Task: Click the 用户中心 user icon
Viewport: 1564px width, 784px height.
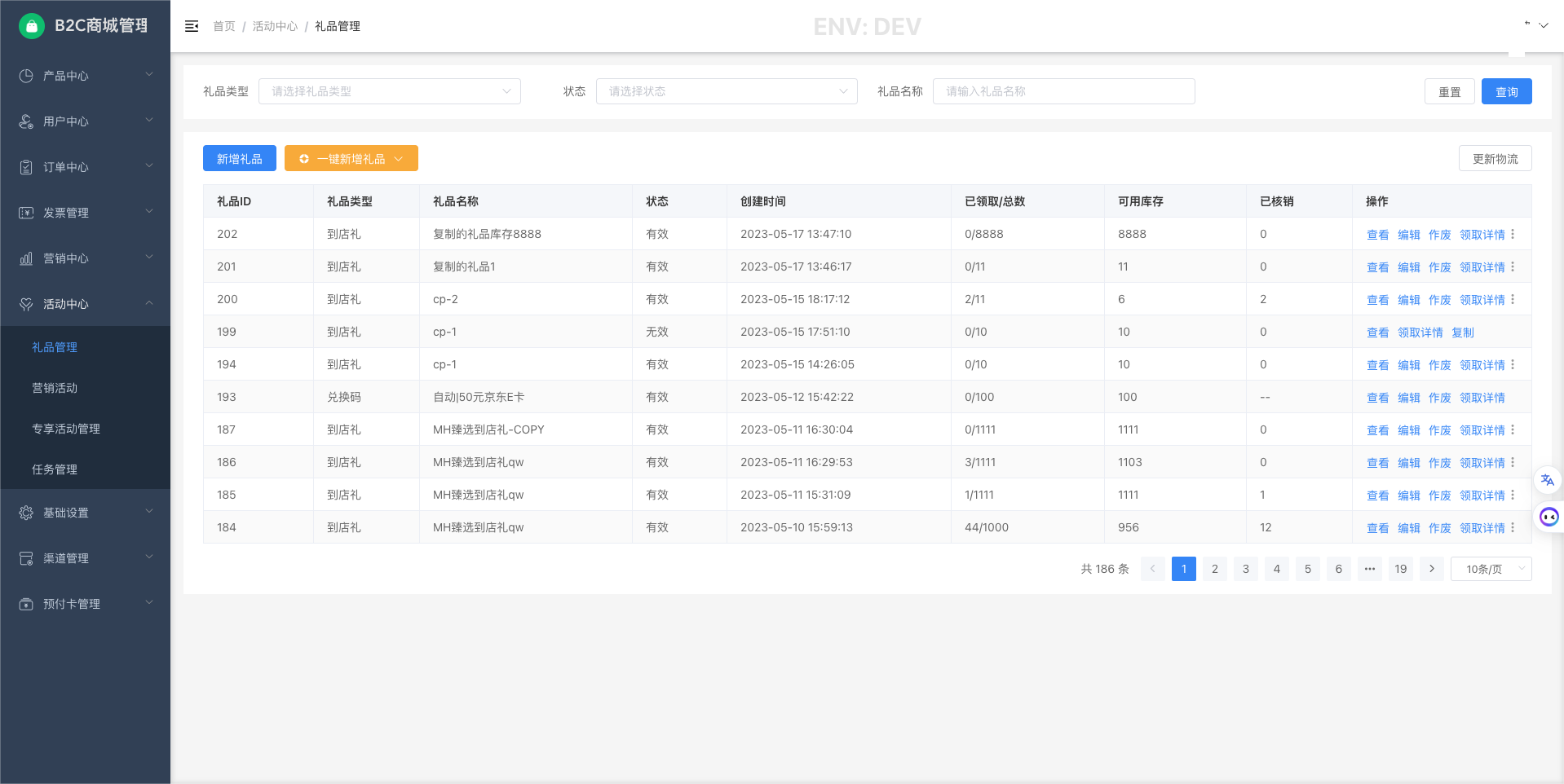Action: (x=26, y=121)
